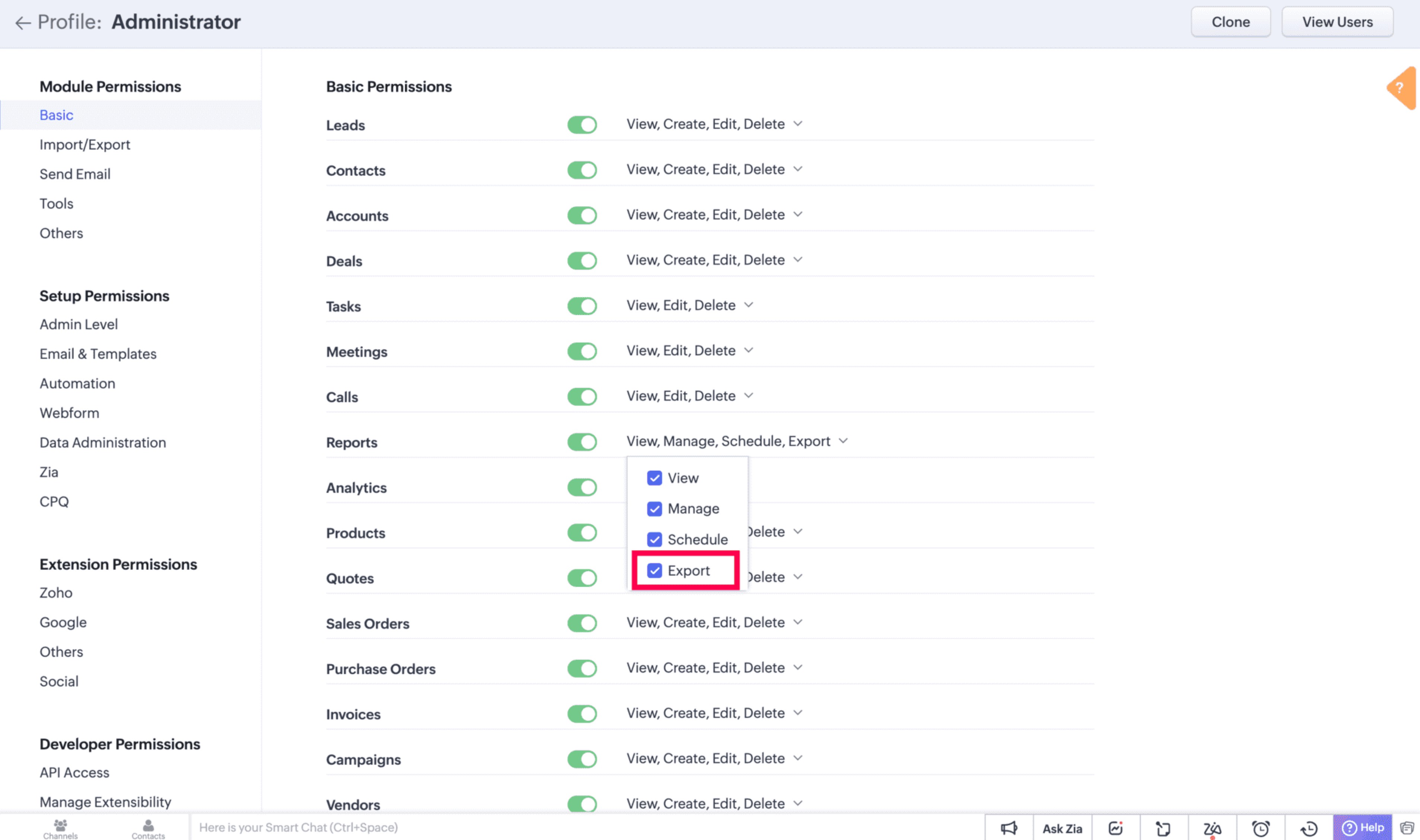1420x840 pixels.
Task: Disable the Leads module toggle
Action: [582, 124]
